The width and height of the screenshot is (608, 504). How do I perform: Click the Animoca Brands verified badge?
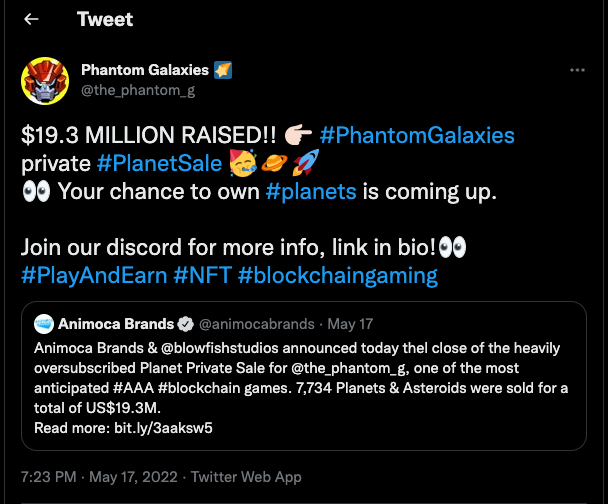(185, 324)
